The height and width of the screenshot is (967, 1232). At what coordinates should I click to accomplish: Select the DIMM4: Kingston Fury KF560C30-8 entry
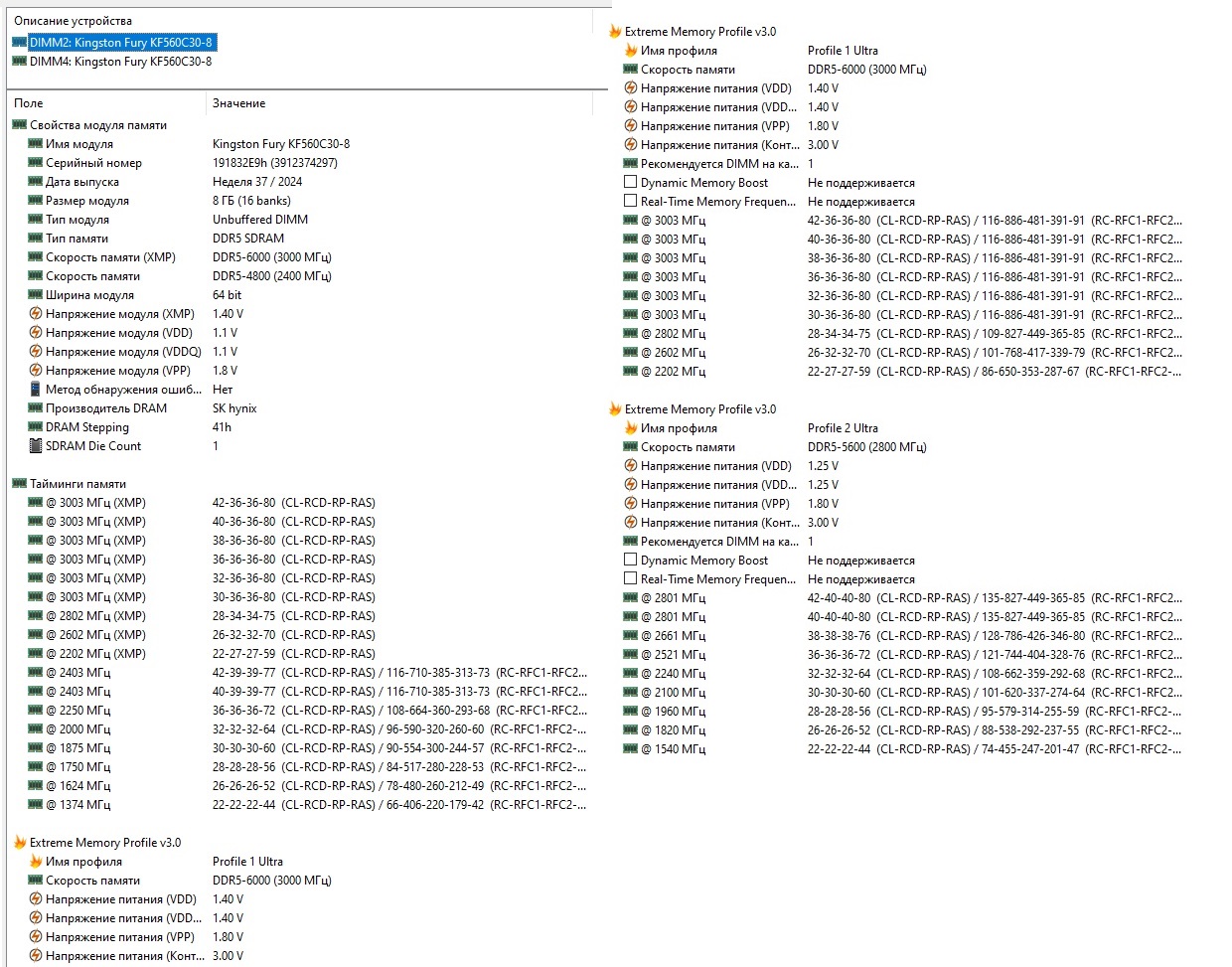pyautogui.click(x=121, y=62)
